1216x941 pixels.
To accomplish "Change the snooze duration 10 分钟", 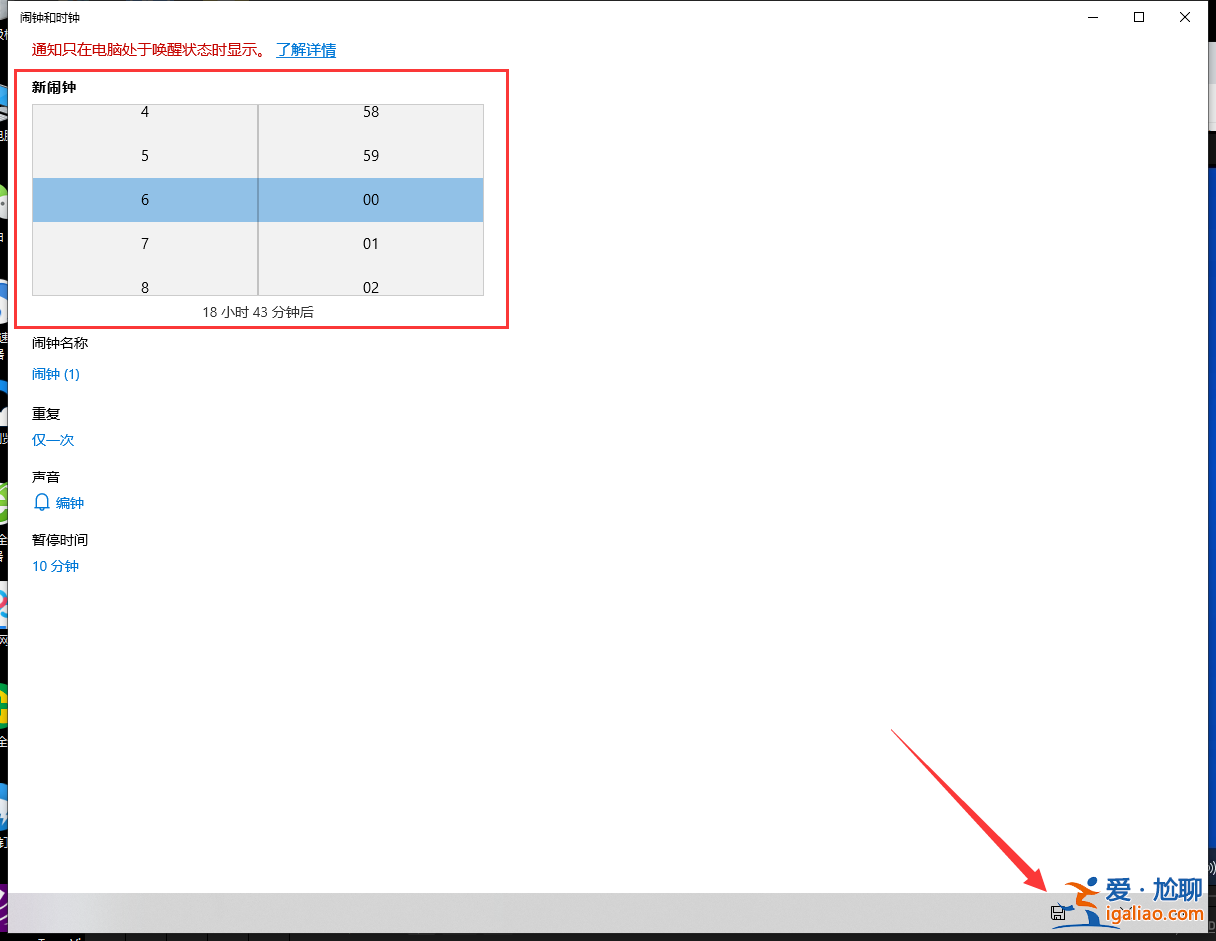I will (x=55, y=566).
